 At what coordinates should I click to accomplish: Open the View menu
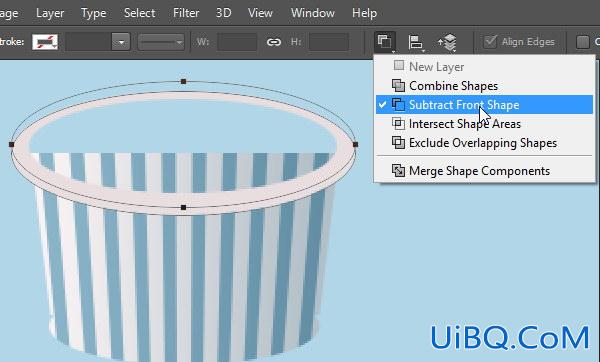point(260,13)
